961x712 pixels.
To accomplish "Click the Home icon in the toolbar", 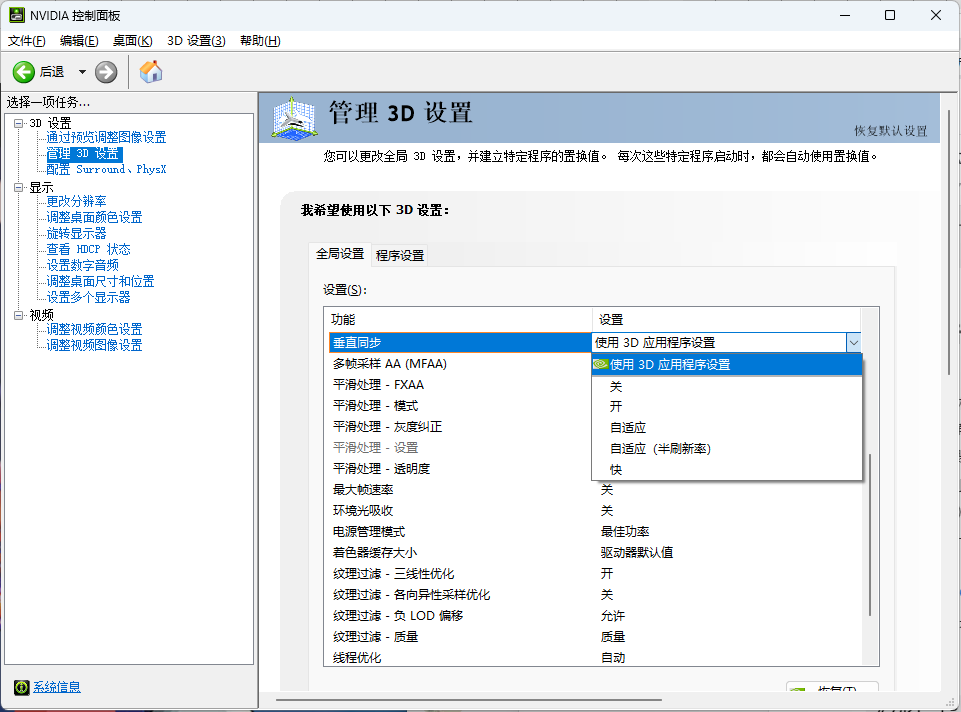I will (151, 71).
